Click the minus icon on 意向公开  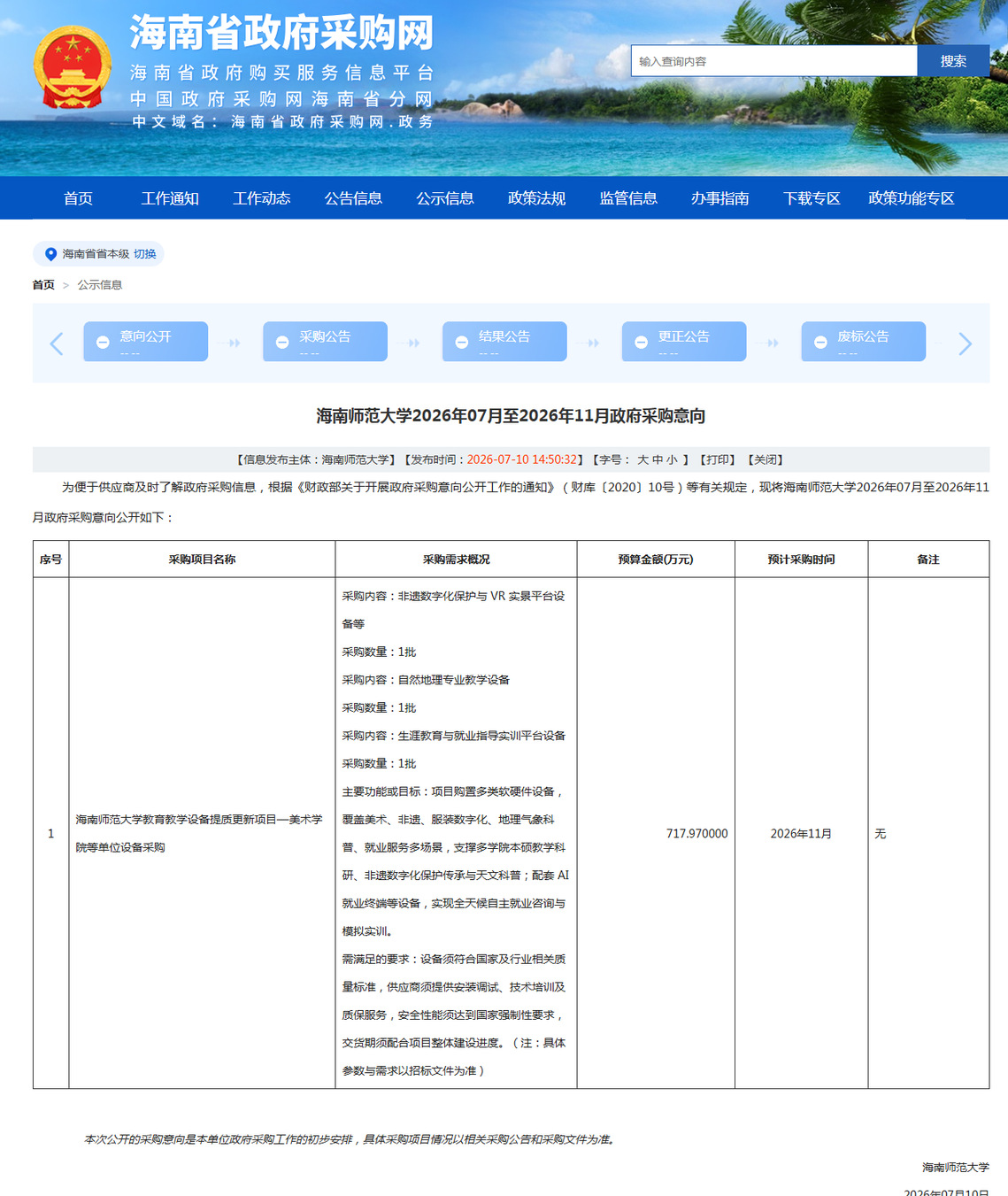[x=103, y=342]
